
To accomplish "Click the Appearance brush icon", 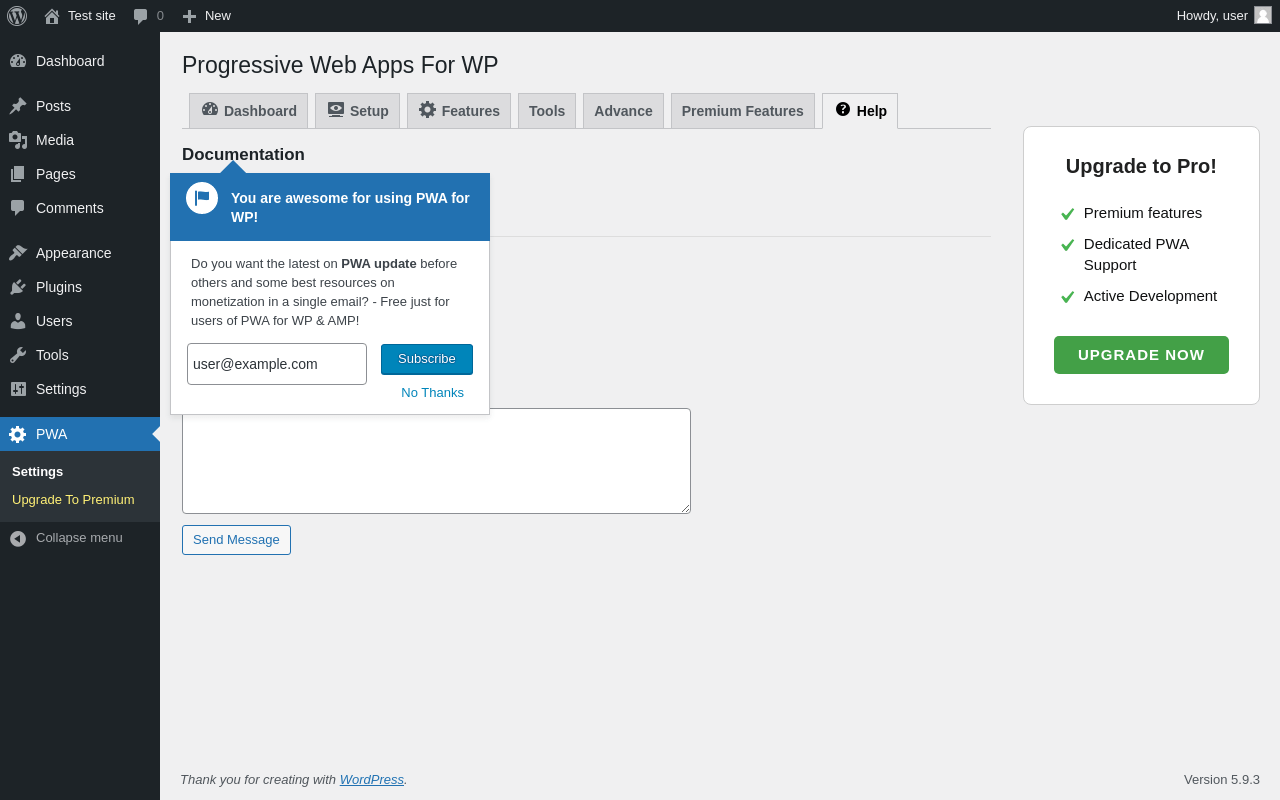I will (x=18, y=253).
